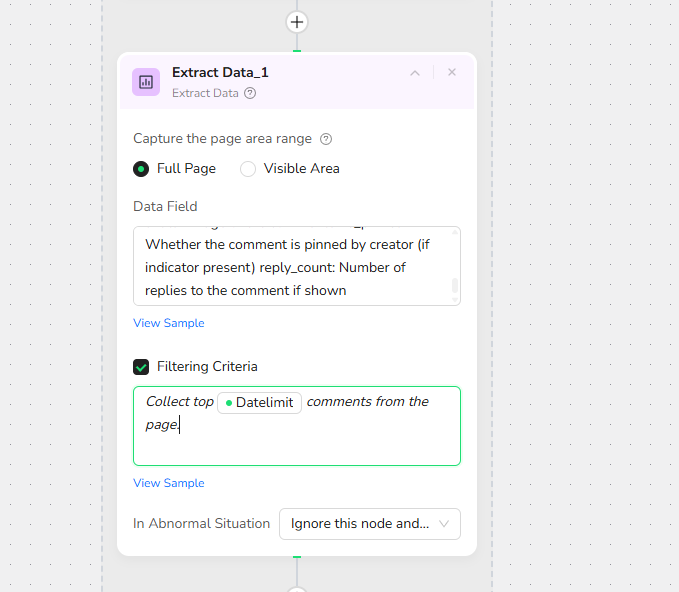Click the Data Field box scrollbar
Screen dimensions: 679x592
coord(455,287)
